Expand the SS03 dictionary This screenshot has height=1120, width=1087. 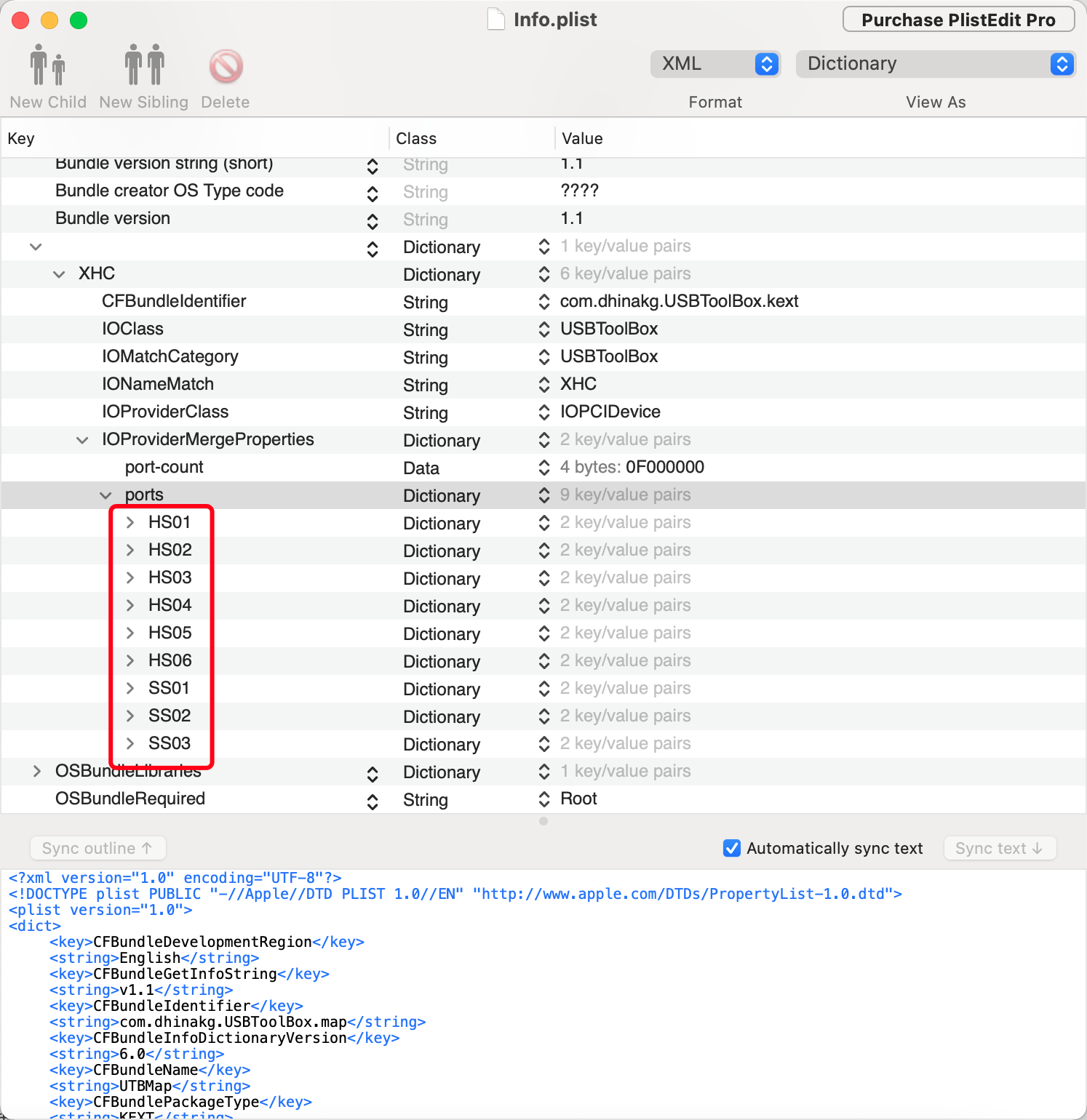click(130, 743)
